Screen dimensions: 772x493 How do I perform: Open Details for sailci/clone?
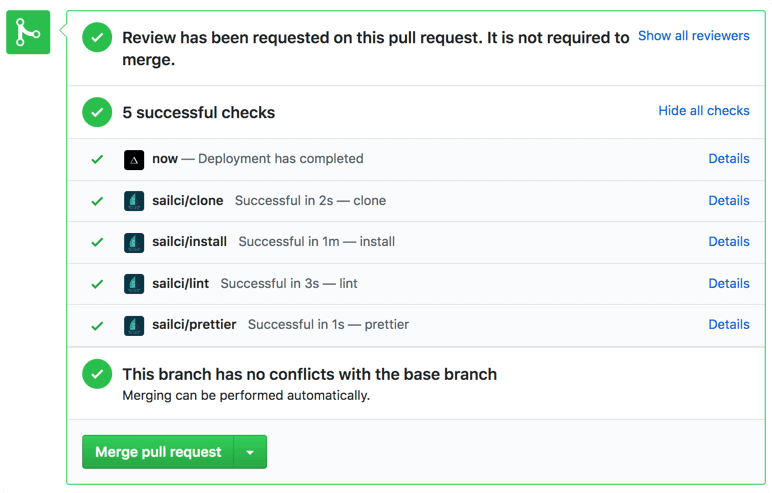click(x=729, y=200)
